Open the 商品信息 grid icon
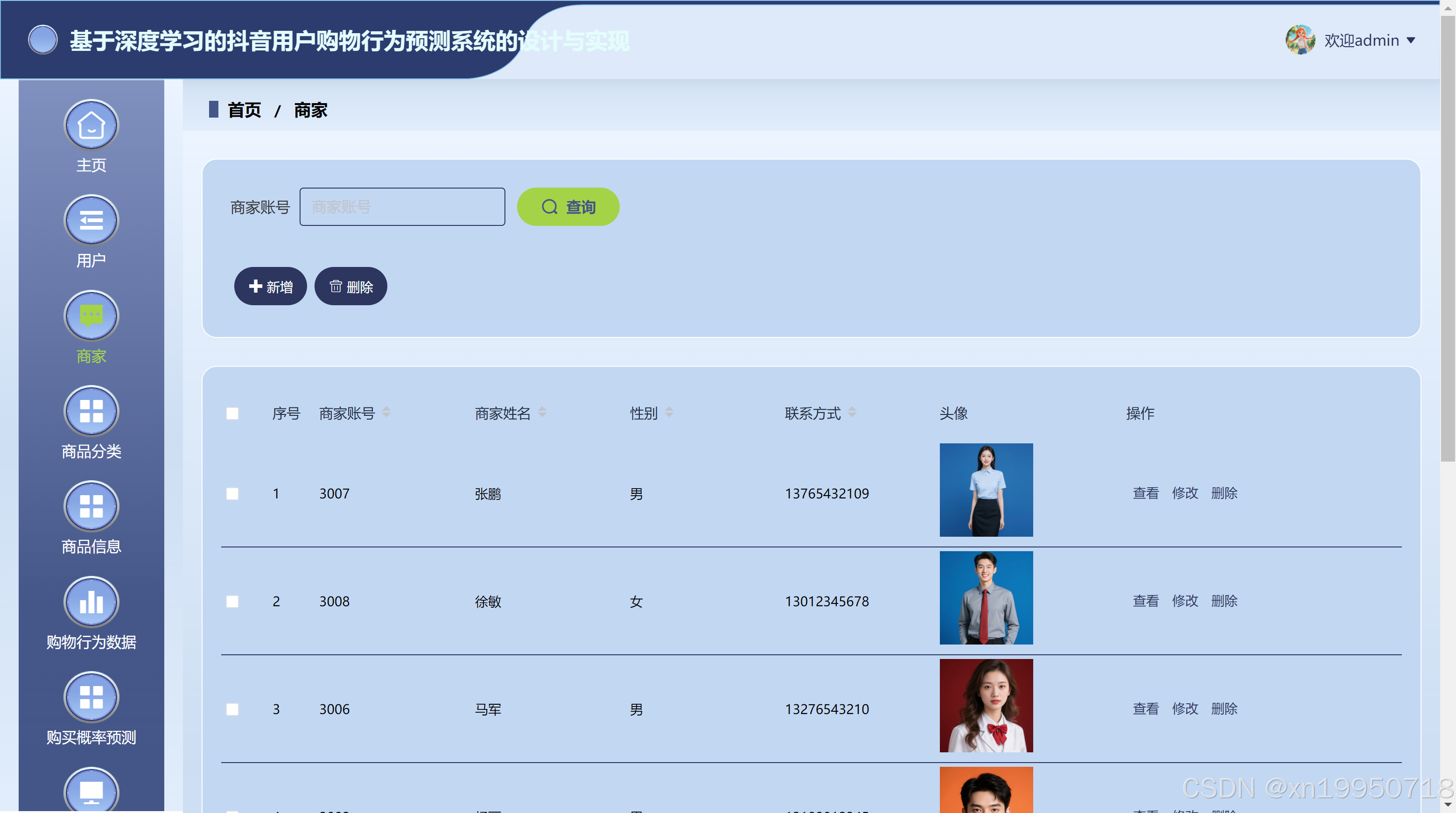 tap(91, 506)
